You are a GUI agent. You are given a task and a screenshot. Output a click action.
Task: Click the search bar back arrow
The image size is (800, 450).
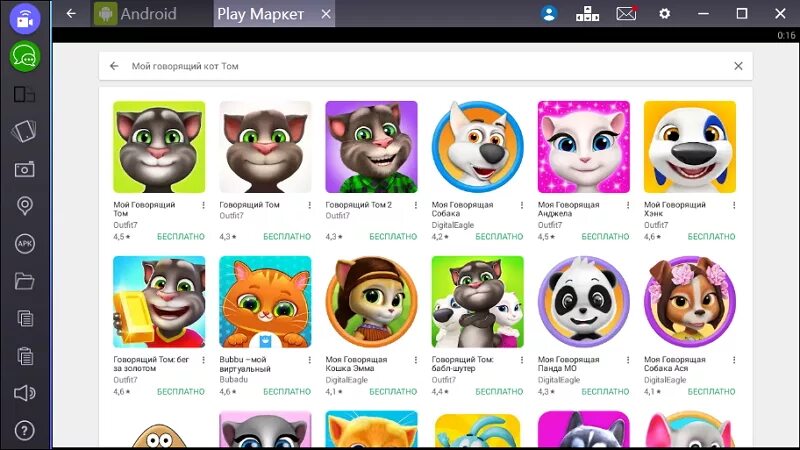[x=114, y=66]
